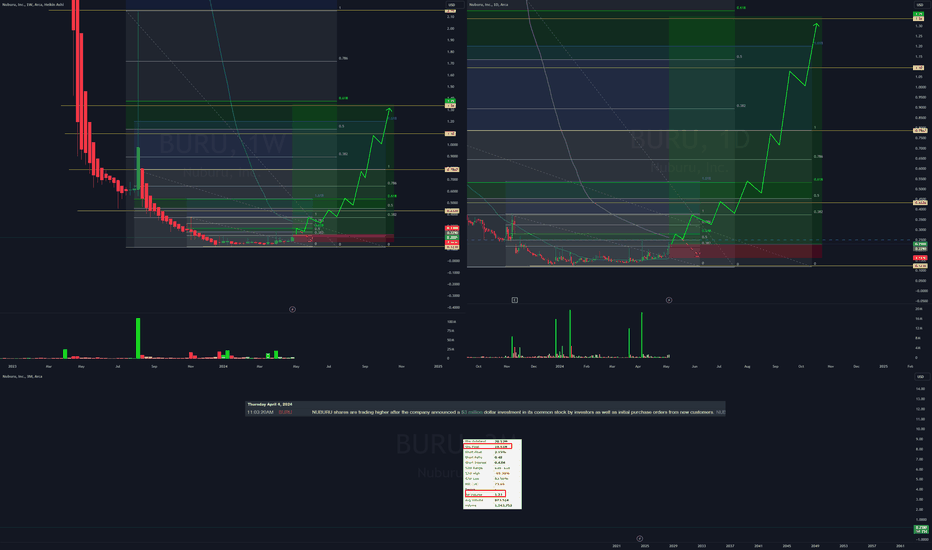This screenshot has height=550, width=932.
Task: Select green projection arrow tip on daily chart
Action: point(816,24)
